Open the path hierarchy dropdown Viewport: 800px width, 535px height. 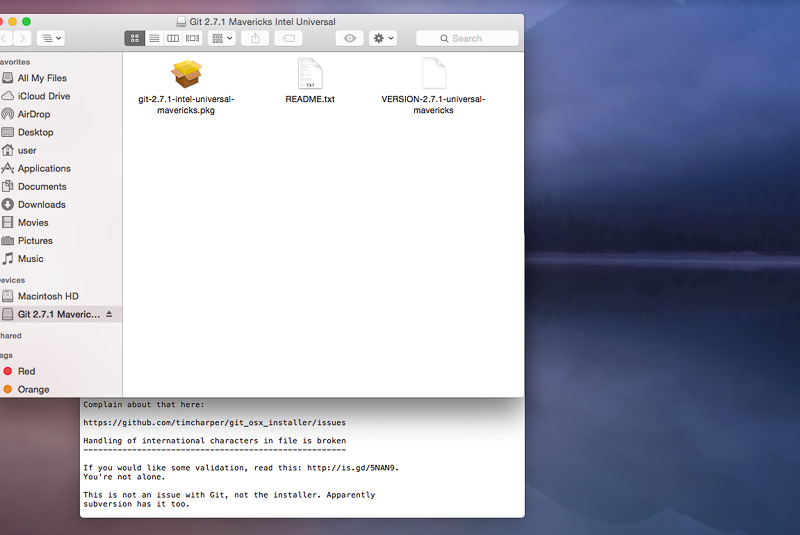coord(51,38)
